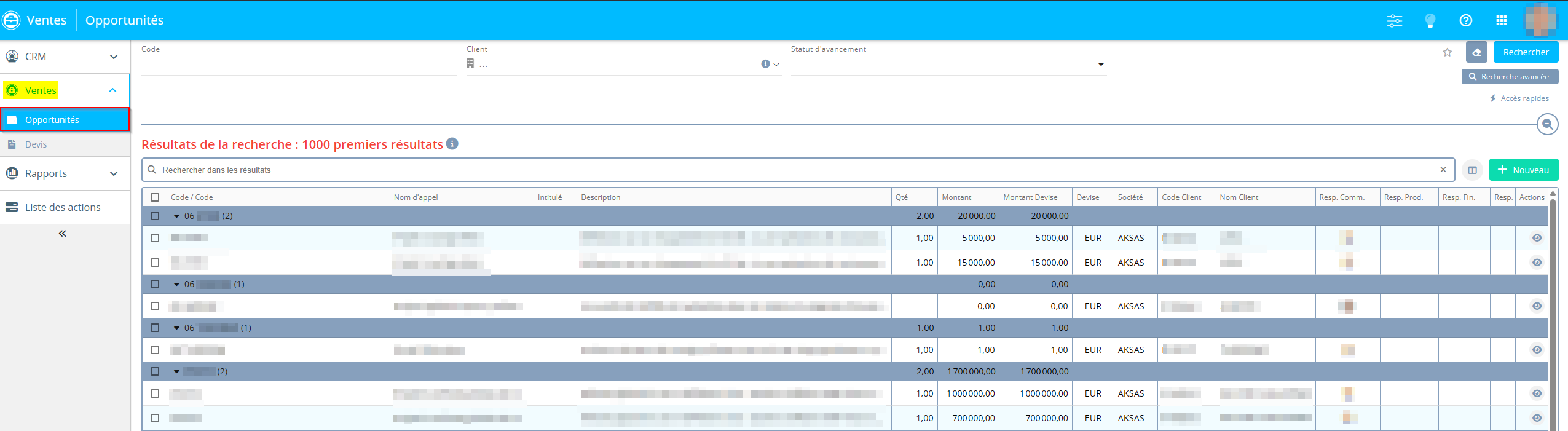
Task: Open Liste des actions in sidebar
Action: [x=63, y=207]
